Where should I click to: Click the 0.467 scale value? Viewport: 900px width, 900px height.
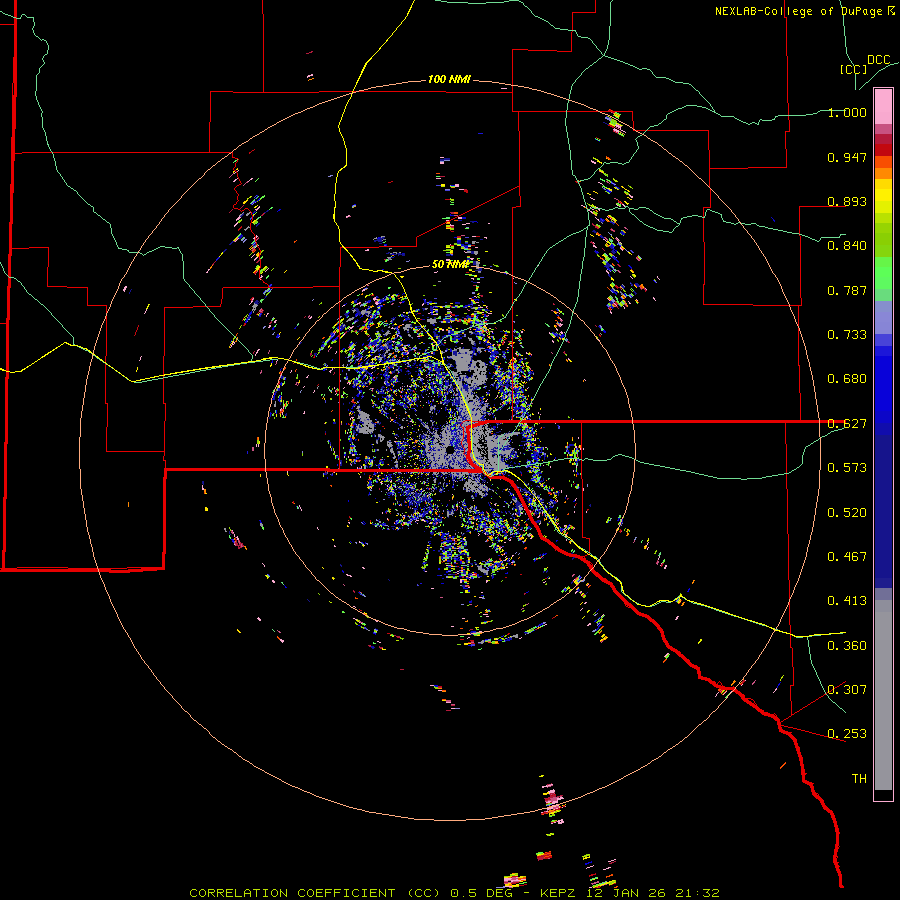point(847,557)
